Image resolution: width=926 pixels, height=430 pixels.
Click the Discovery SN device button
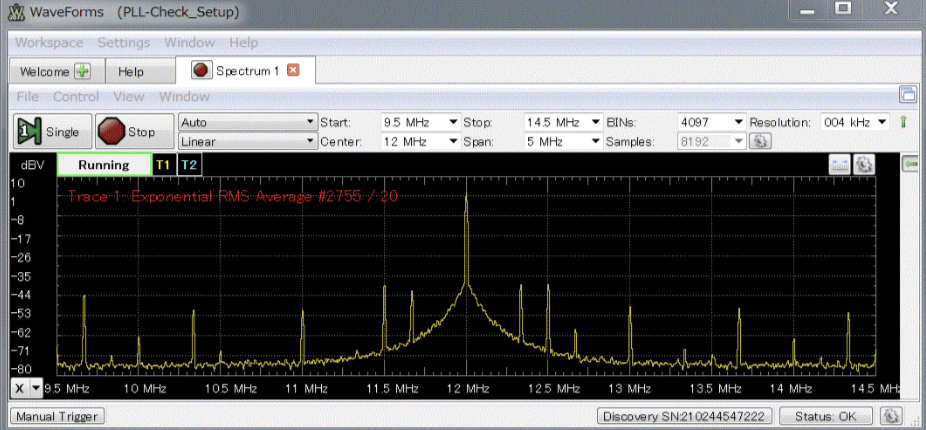point(684,416)
